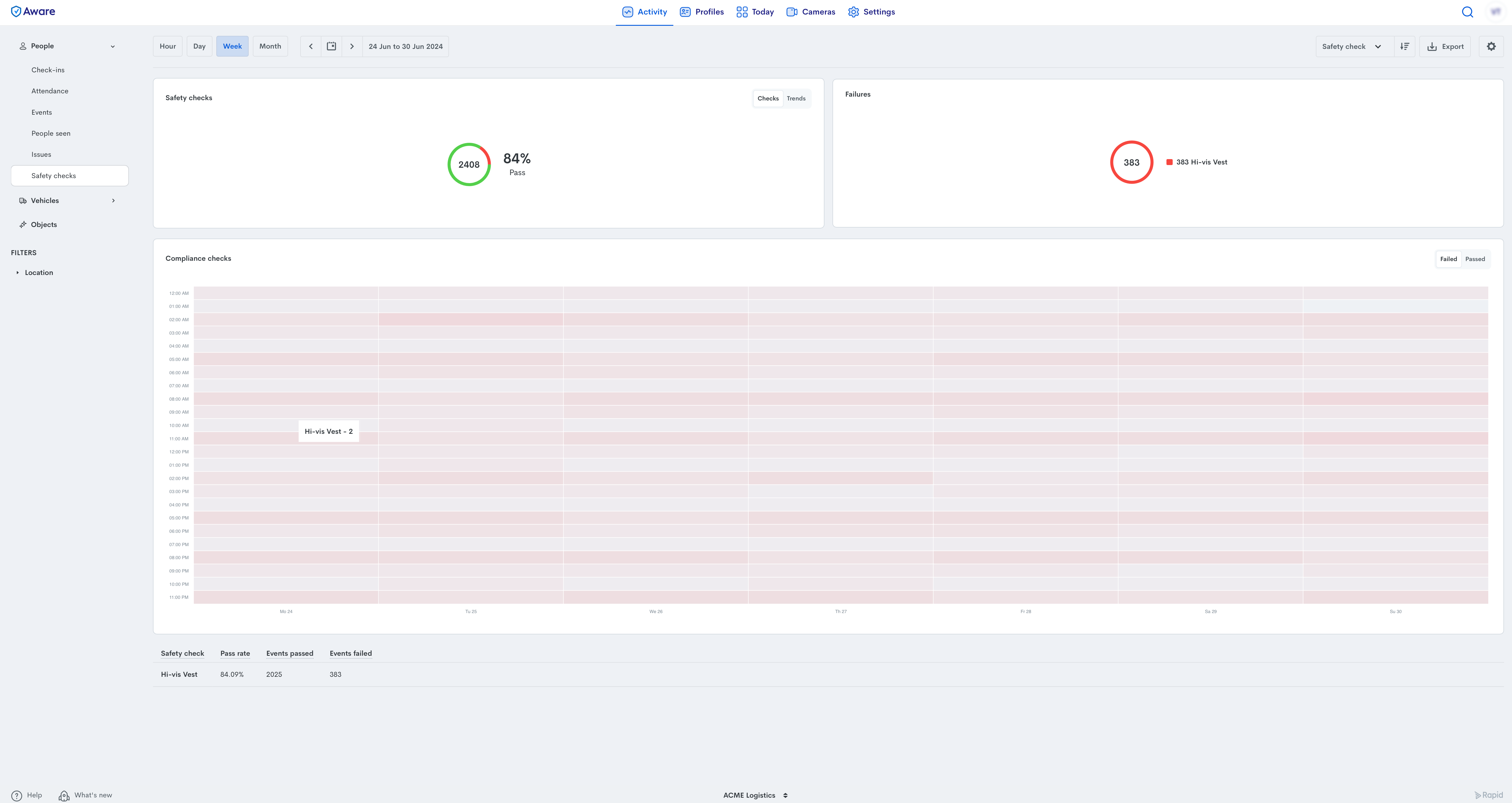Sort by Pass rate column header
Viewport: 1512px width, 803px height.
(x=235, y=653)
